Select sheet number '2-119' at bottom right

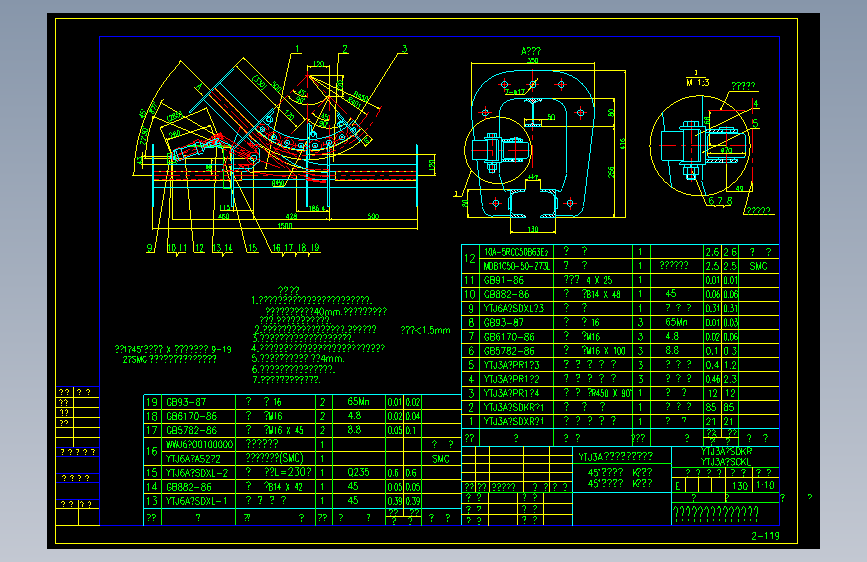coord(765,535)
